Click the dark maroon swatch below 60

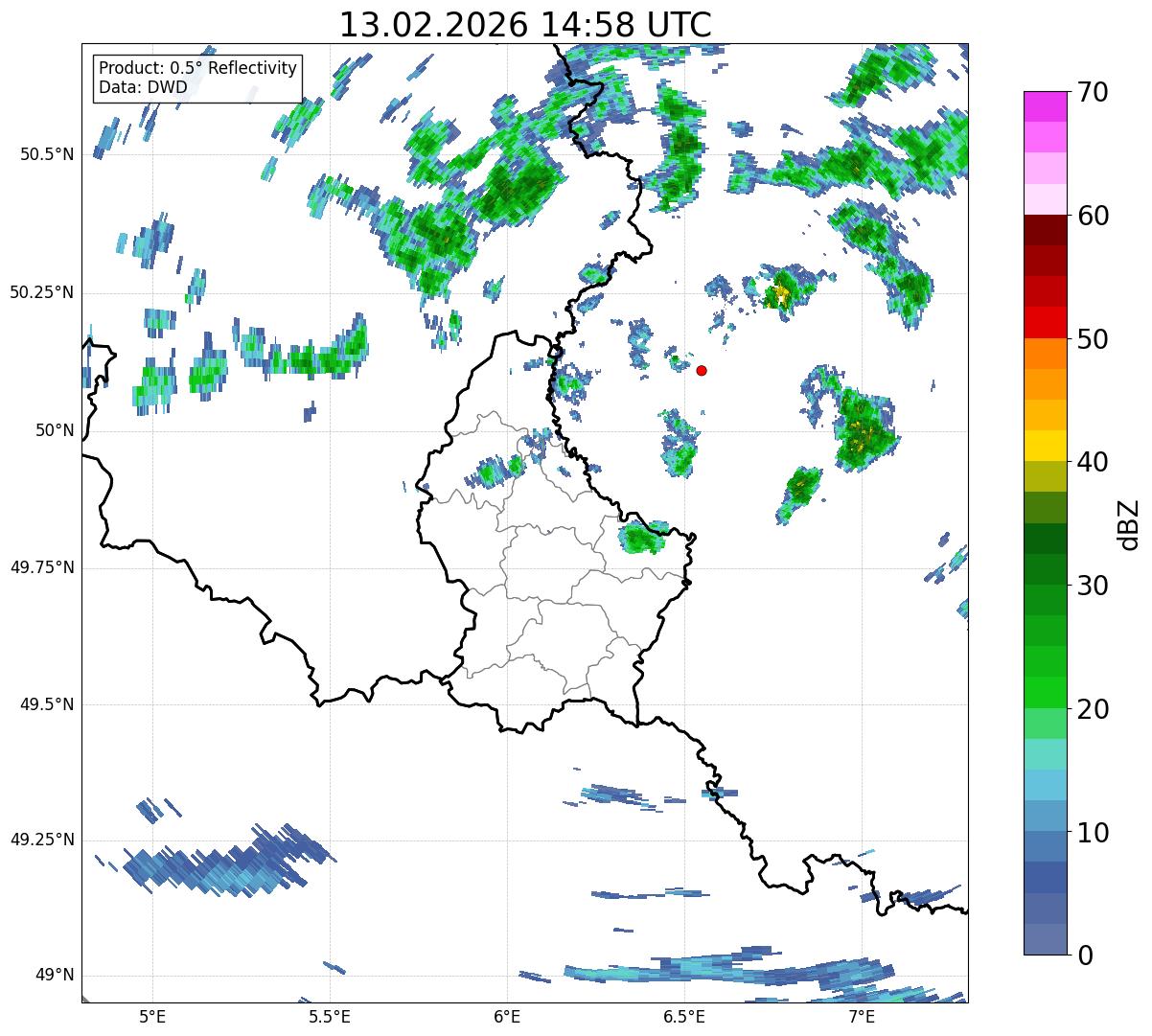tap(1045, 230)
